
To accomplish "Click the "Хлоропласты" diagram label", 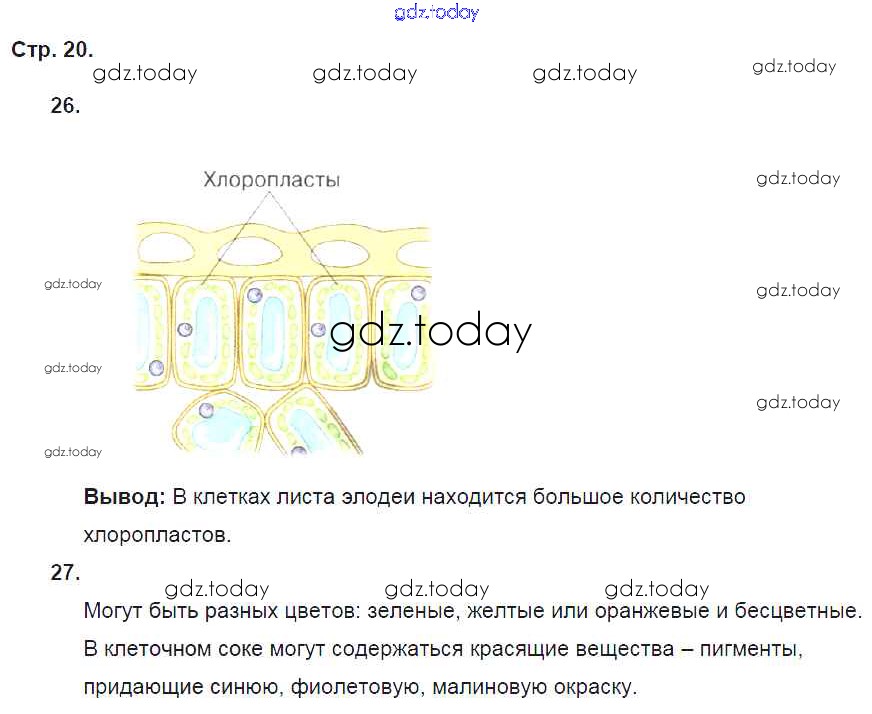I will click(x=271, y=180).
